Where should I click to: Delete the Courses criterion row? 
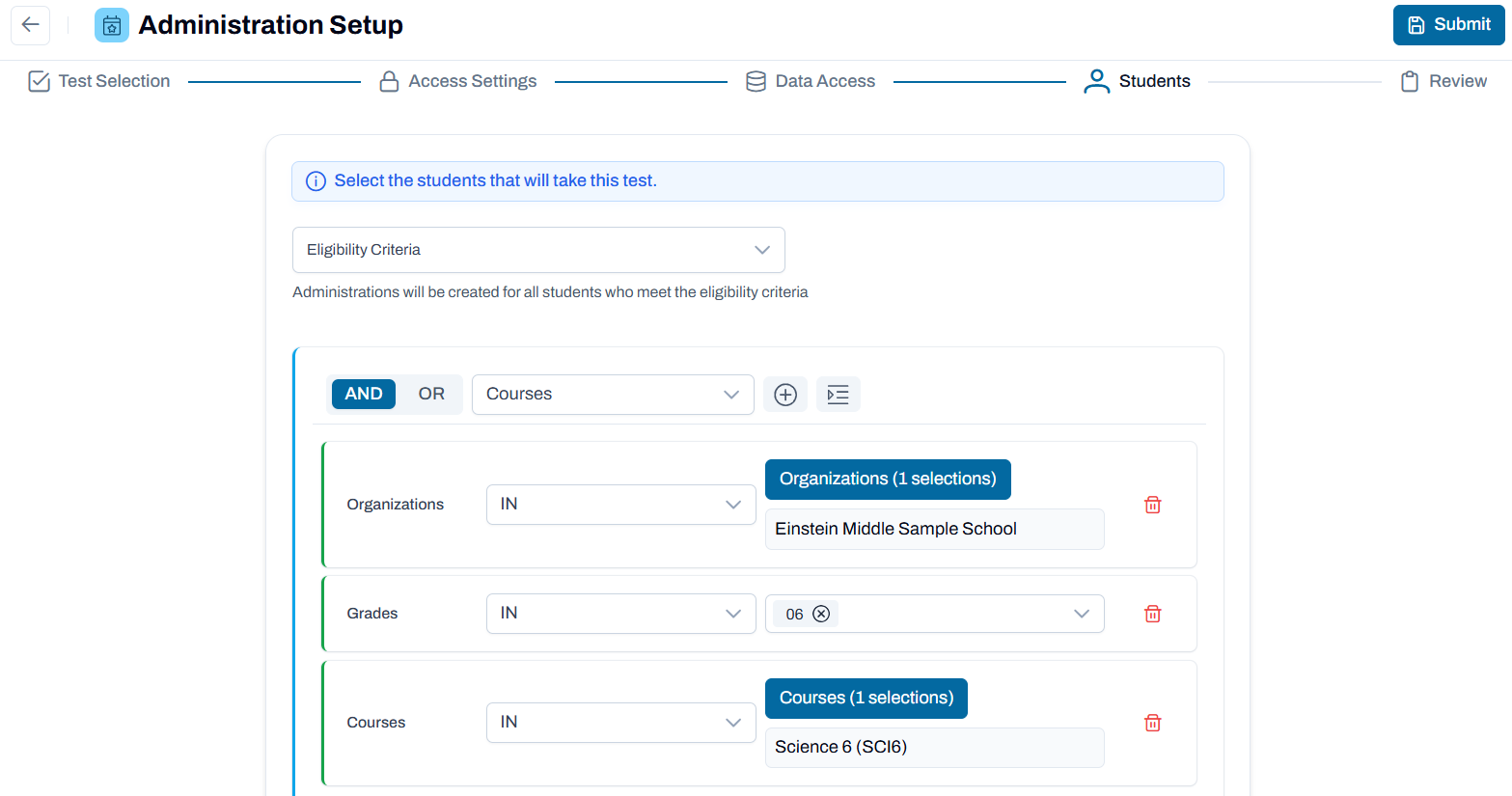tap(1152, 723)
